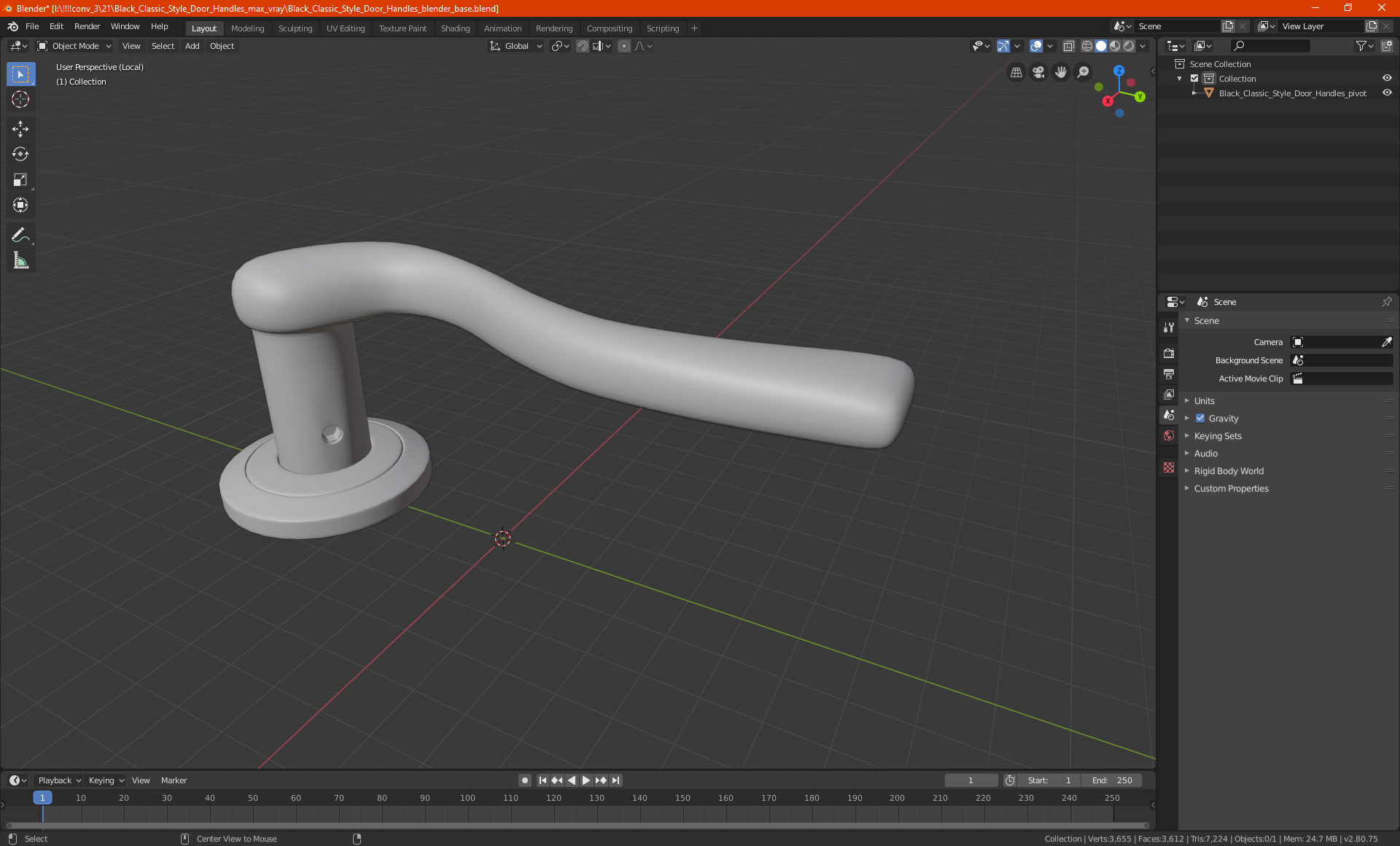This screenshot has height=846, width=1400.
Task: Toggle snapping magnet icon
Action: (x=582, y=46)
